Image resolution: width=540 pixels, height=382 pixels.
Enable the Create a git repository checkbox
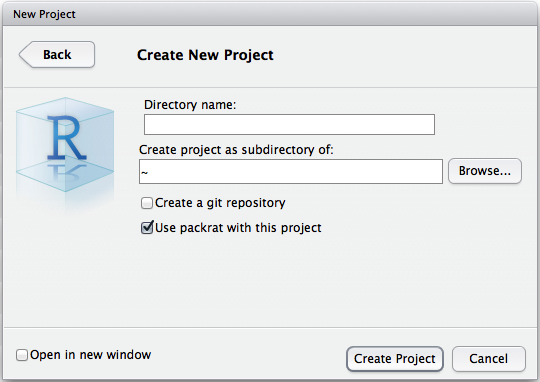point(147,203)
